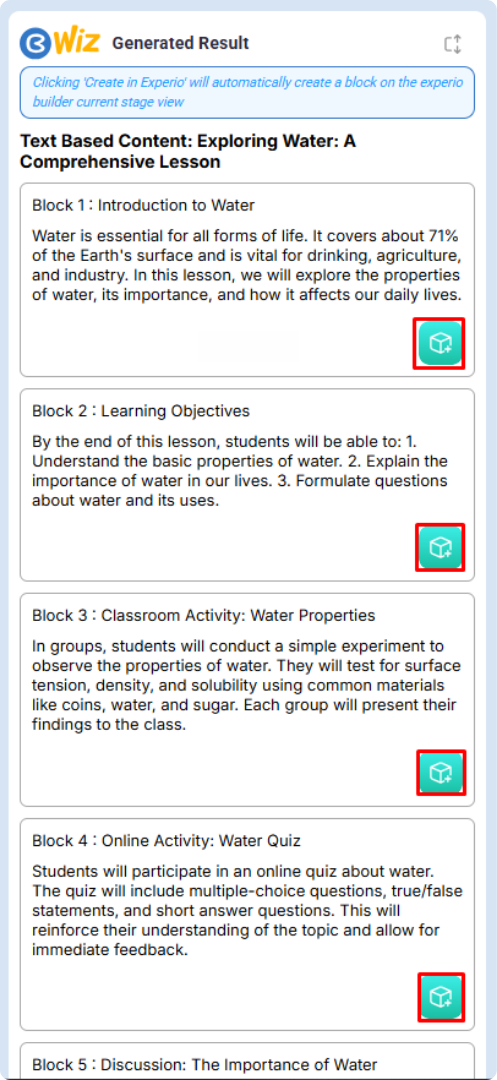Click the blue 'Create in Experio' info banner
Image resolution: width=497 pixels, height=1080 pixels.
pos(247,92)
